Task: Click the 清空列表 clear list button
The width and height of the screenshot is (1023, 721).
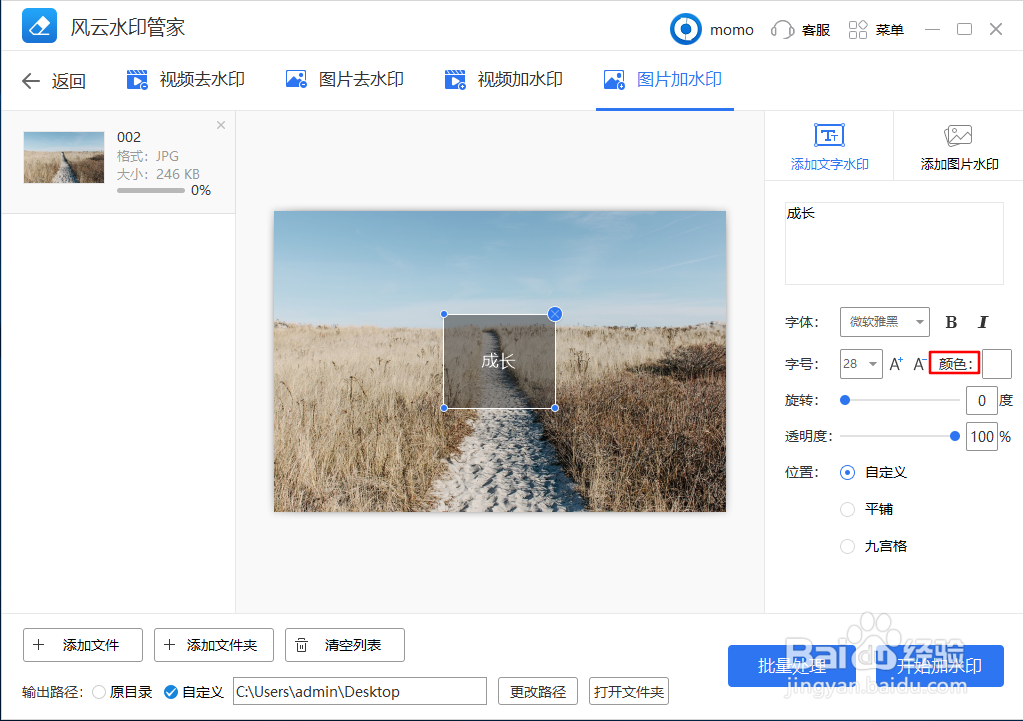Action: (x=344, y=645)
